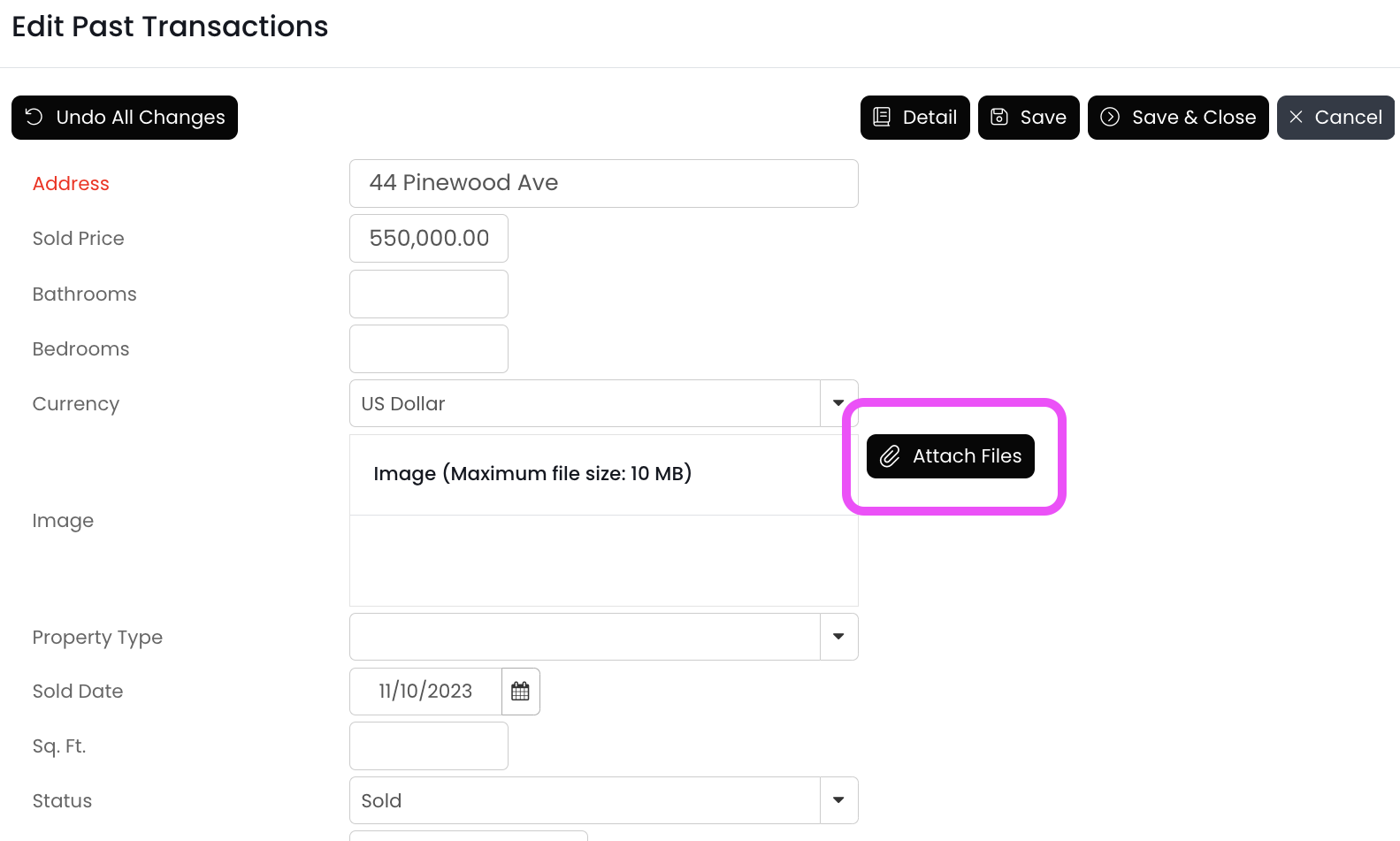The height and width of the screenshot is (841, 1400).
Task: Click the Detail document icon
Action: click(882, 117)
